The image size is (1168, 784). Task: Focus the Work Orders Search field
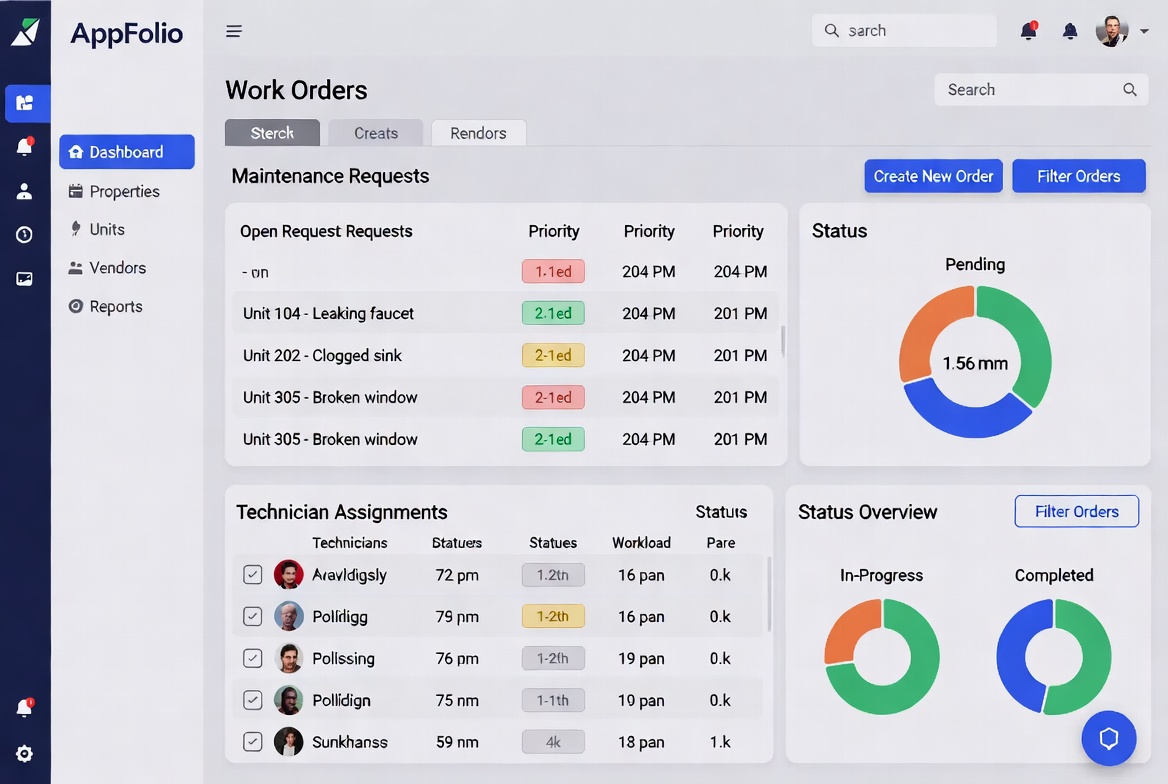coord(1041,89)
